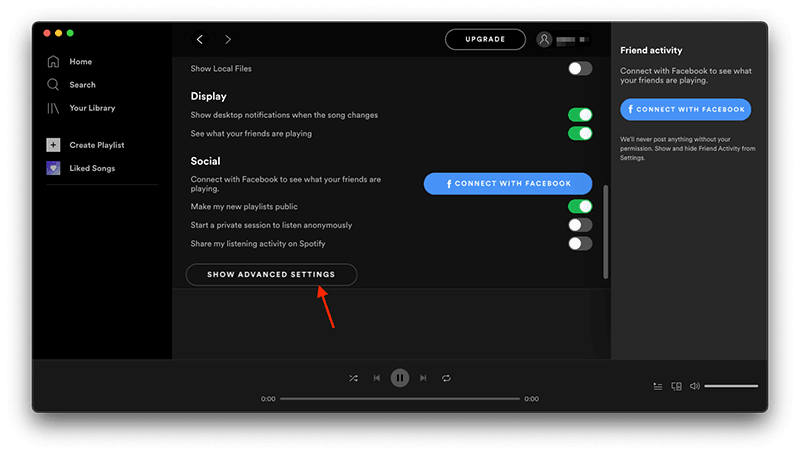Open Your Library in the sidebar

coord(92,108)
